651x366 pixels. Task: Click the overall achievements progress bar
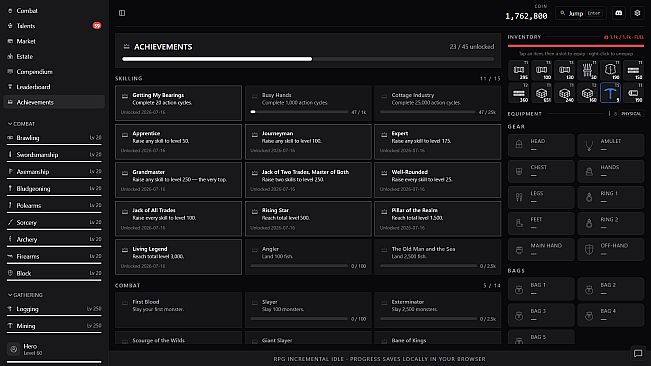pos(308,59)
